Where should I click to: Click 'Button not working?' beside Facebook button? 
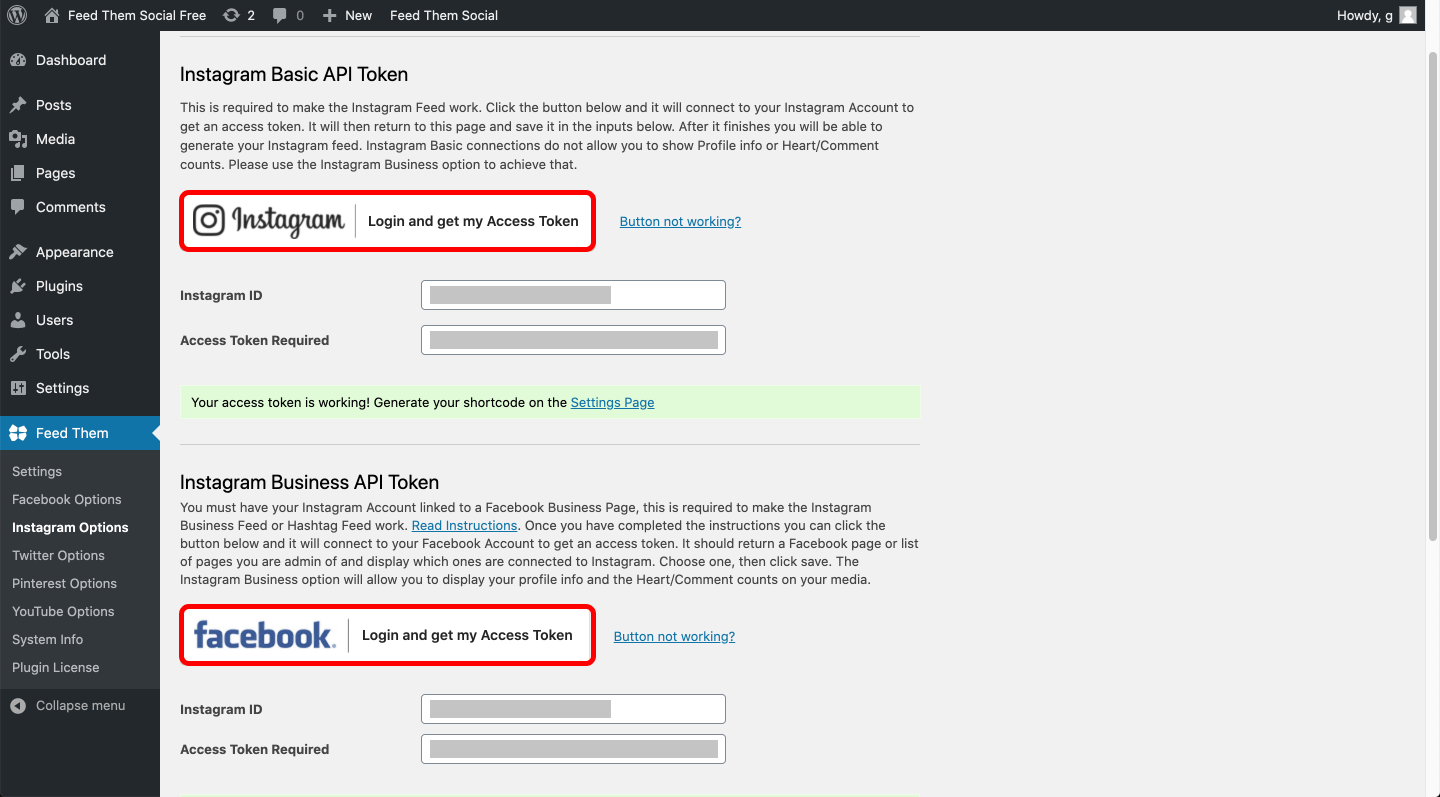[x=674, y=636]
